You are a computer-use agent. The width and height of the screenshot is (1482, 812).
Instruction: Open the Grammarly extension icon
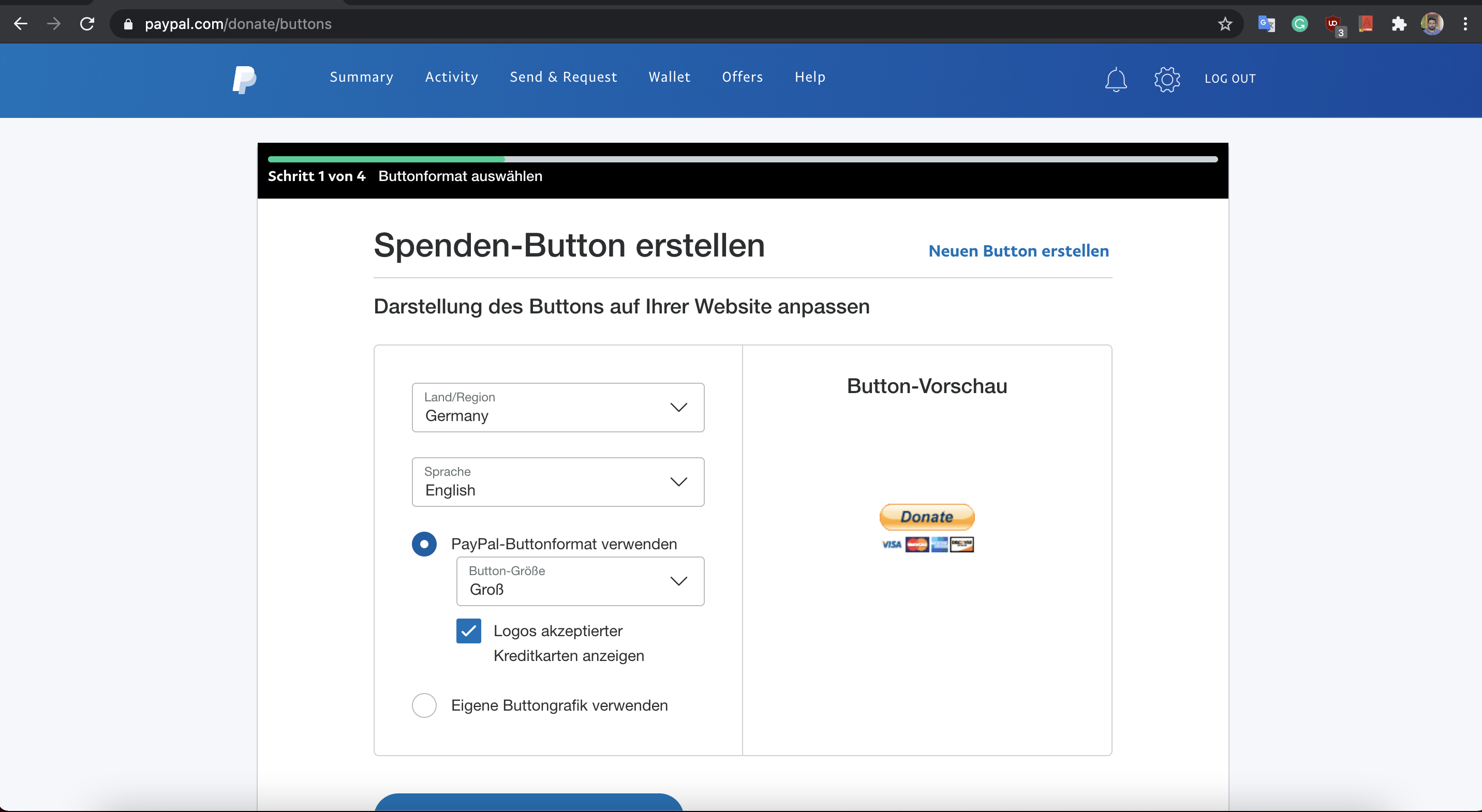point(1300,24)
